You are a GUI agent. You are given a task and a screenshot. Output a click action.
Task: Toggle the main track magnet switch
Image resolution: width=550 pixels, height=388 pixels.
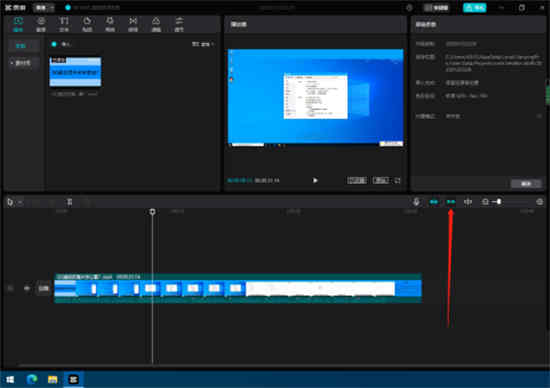pyautogui.click(x=434, y=202)
